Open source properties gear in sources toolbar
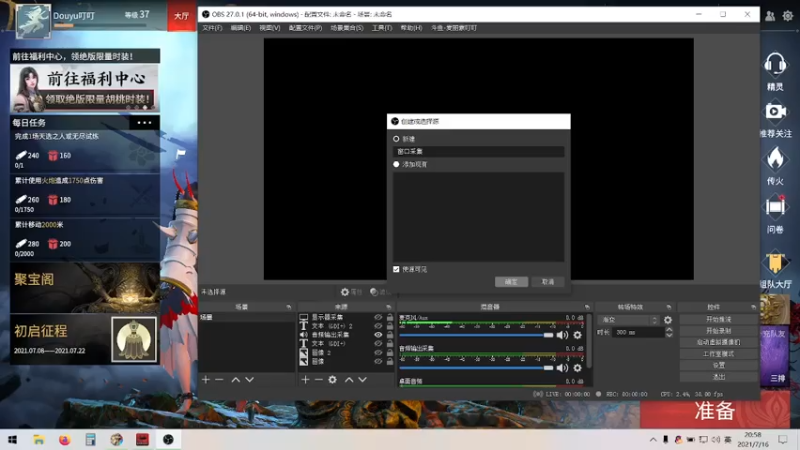Viewport: 800px width, 450px height. coord(333,380)
